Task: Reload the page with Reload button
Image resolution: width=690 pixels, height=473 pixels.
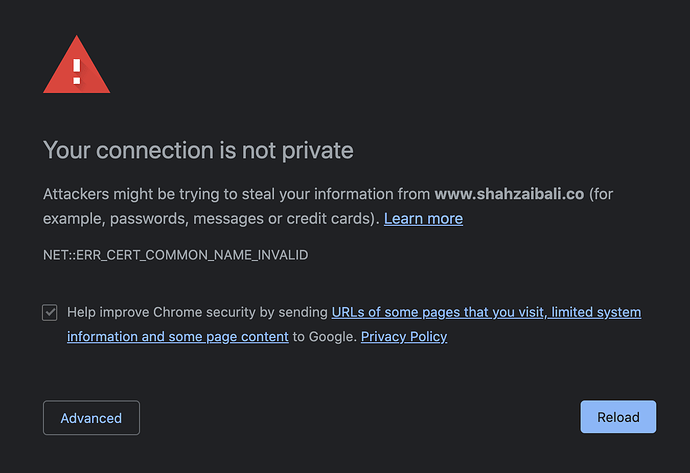Action: pyautogui.click(x=618, y=417)
